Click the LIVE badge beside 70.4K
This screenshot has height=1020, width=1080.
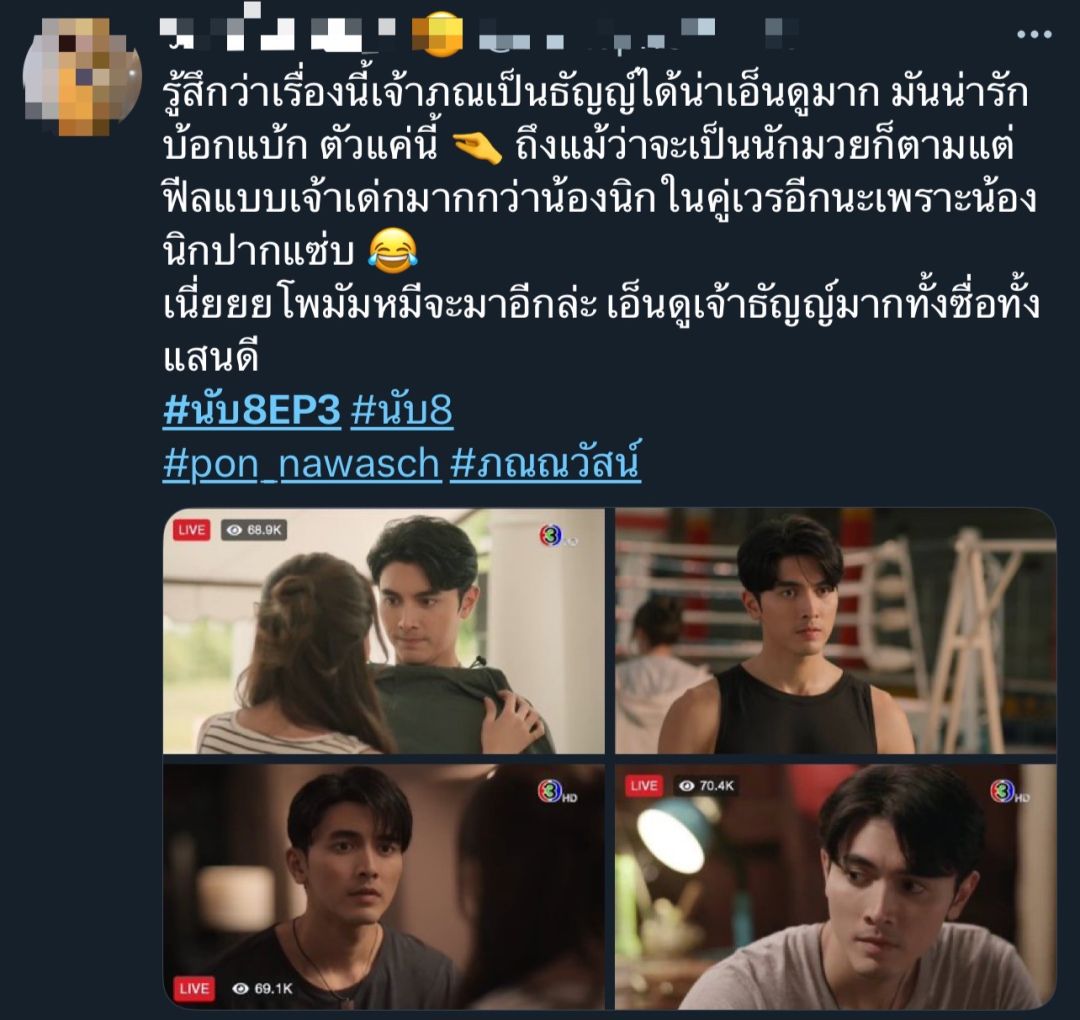coord(644,786)
